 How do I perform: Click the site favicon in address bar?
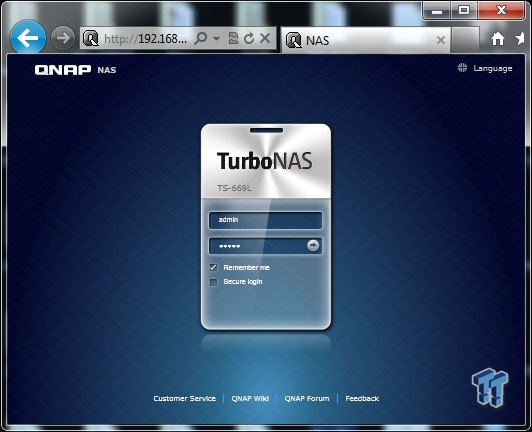point(91,38)
